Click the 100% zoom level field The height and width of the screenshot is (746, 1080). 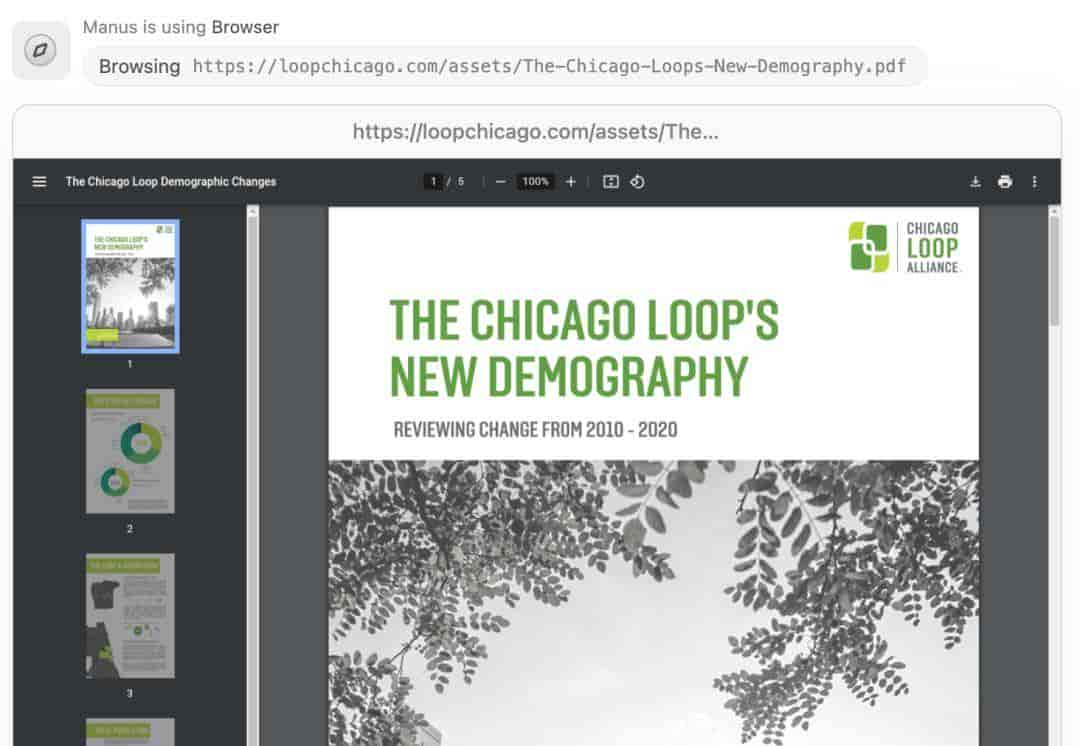(535, 182)
